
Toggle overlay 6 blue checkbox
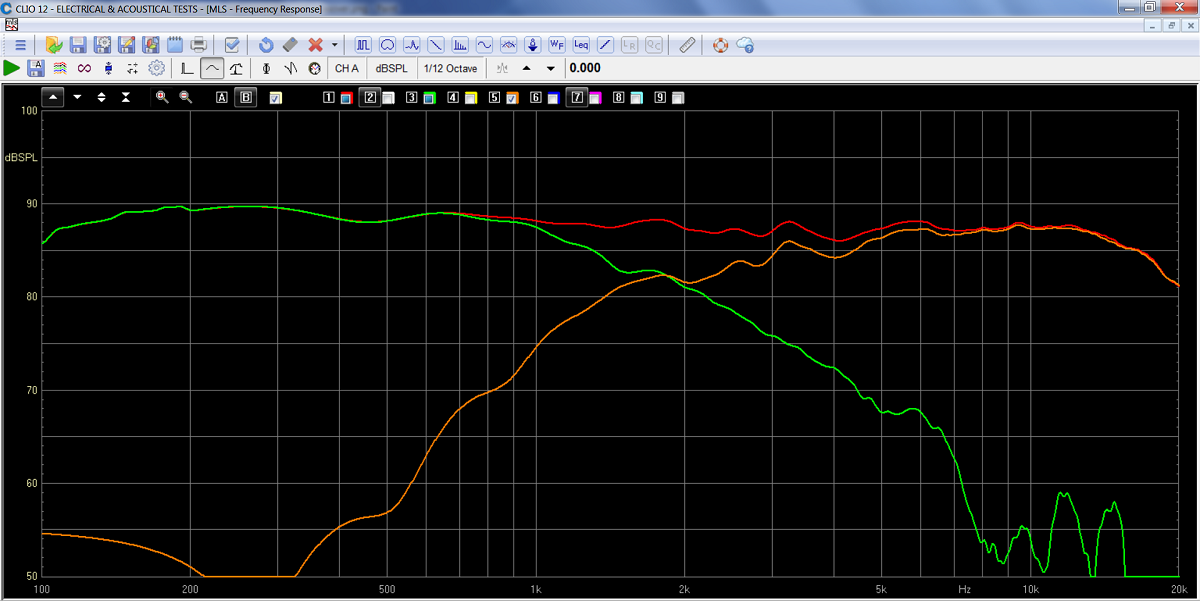553,98
